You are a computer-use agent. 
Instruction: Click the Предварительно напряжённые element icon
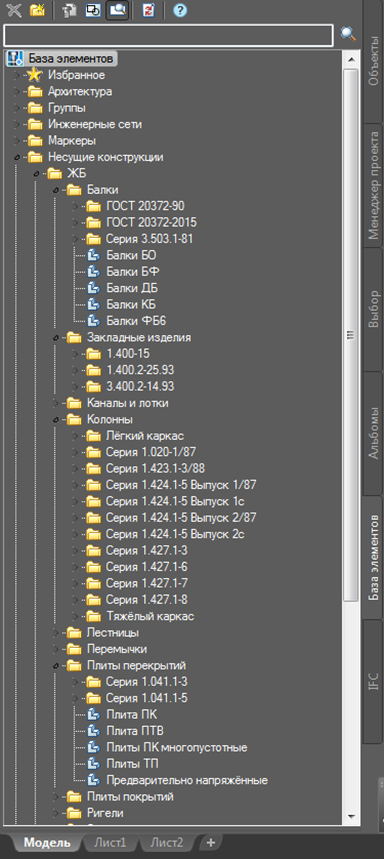(94, 780)
